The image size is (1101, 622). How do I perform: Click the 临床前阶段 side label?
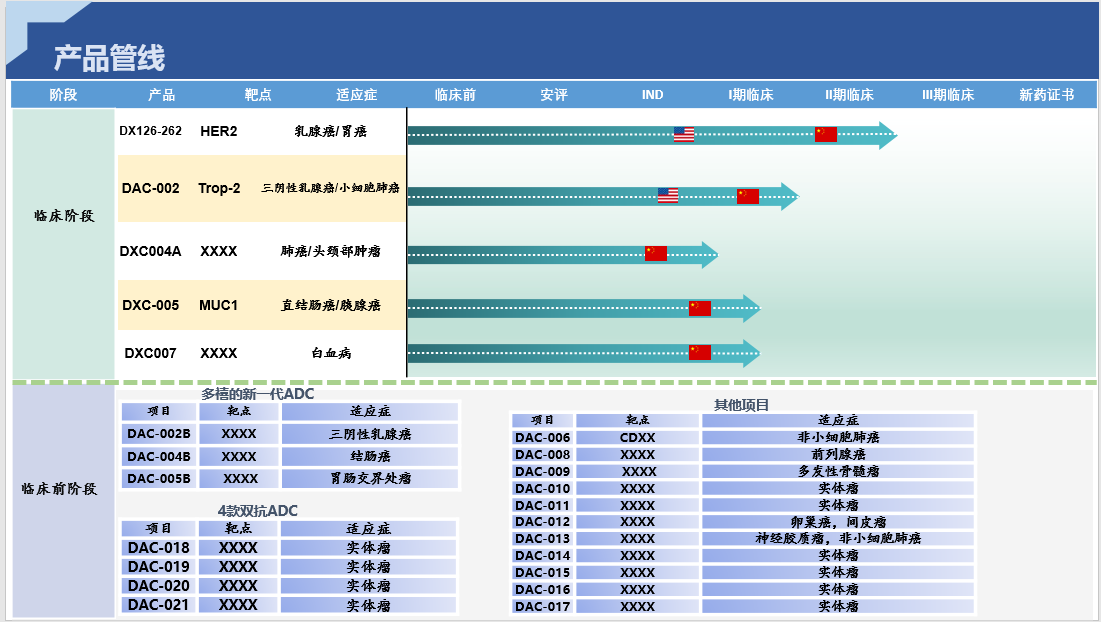(59, 489)
